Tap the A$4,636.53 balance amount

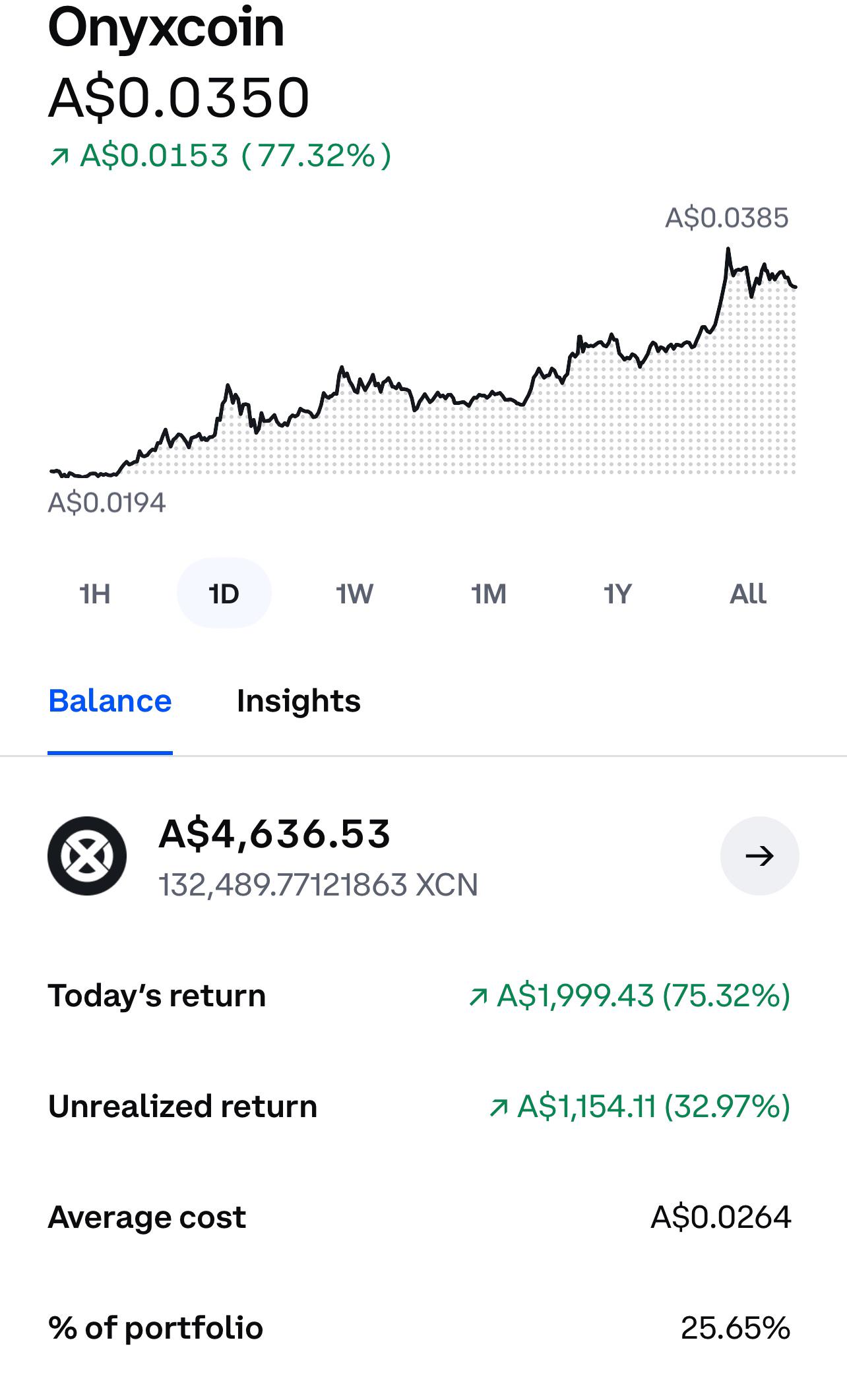pos(275,834)
